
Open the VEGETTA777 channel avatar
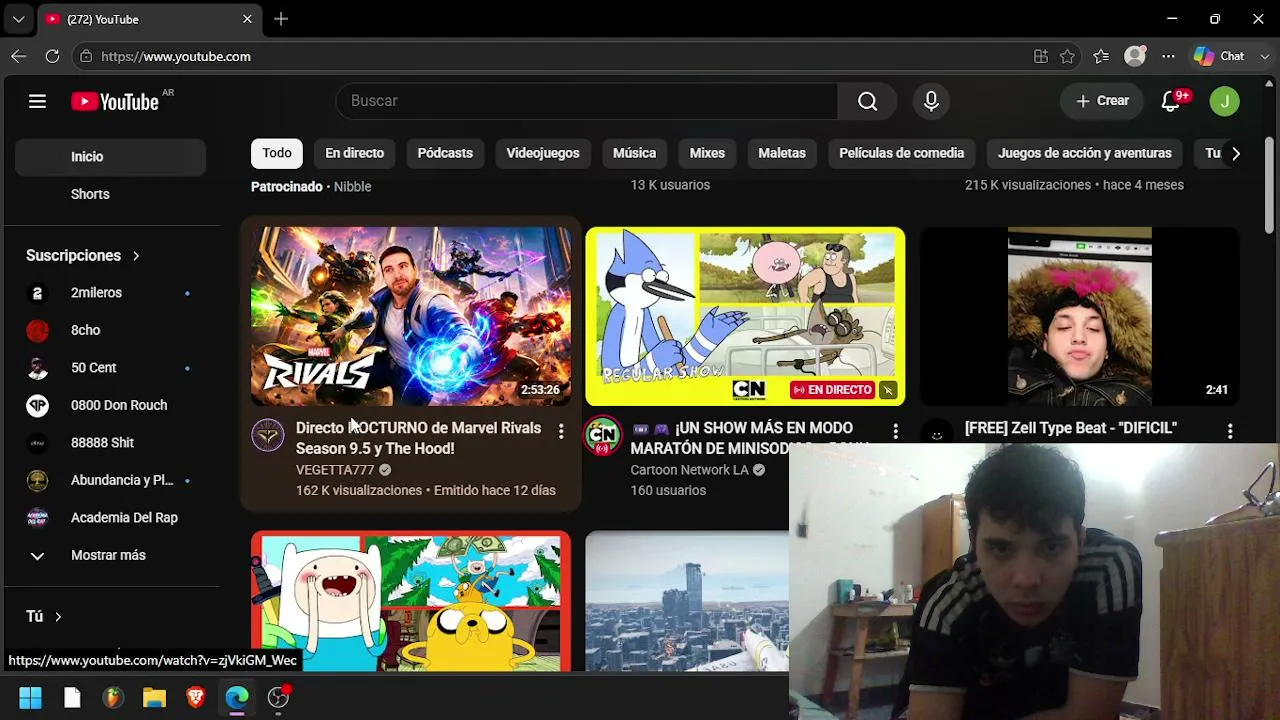tap(268, 436)
